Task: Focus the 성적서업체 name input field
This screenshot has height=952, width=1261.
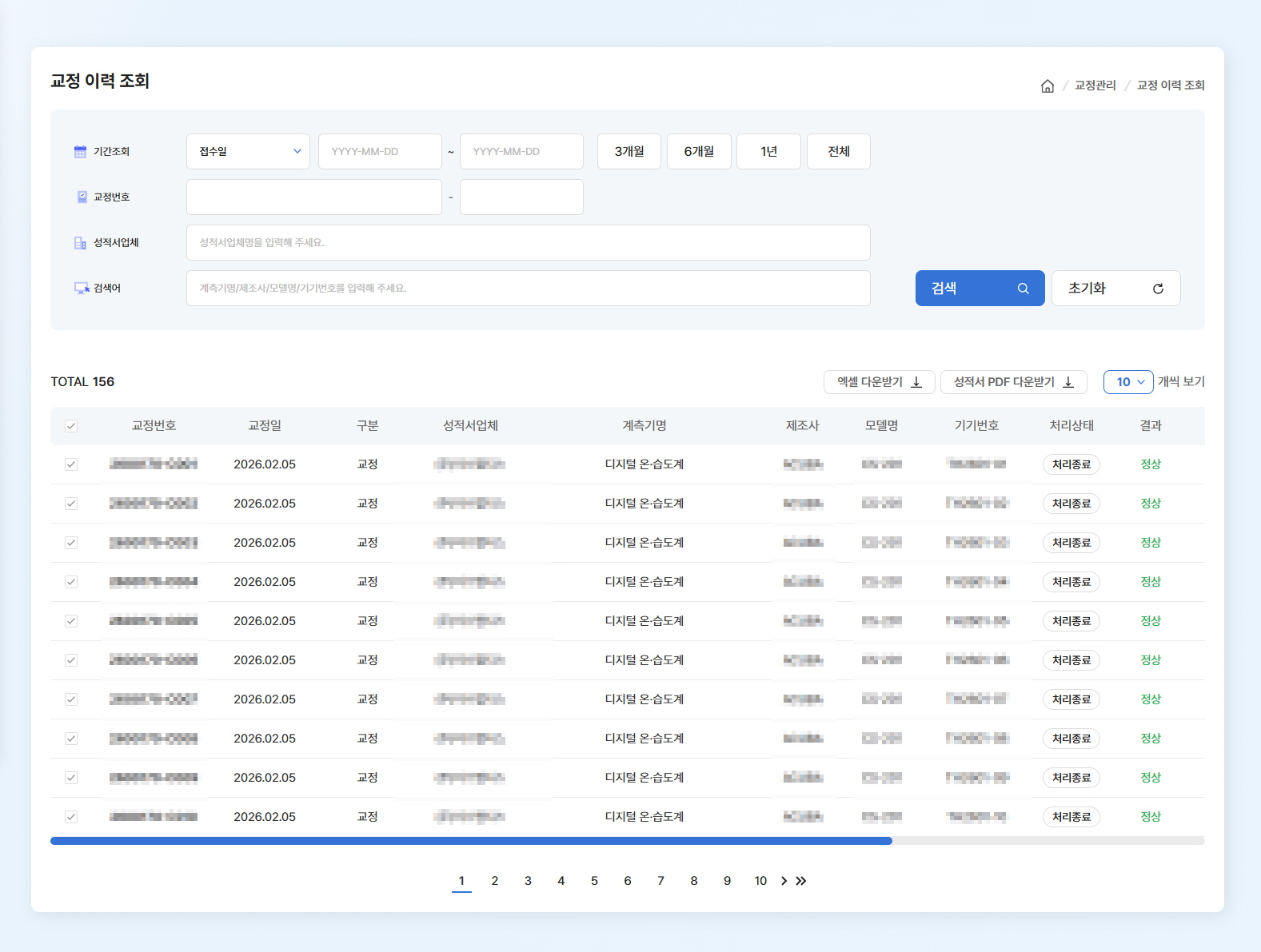Action: pos(528,243)
